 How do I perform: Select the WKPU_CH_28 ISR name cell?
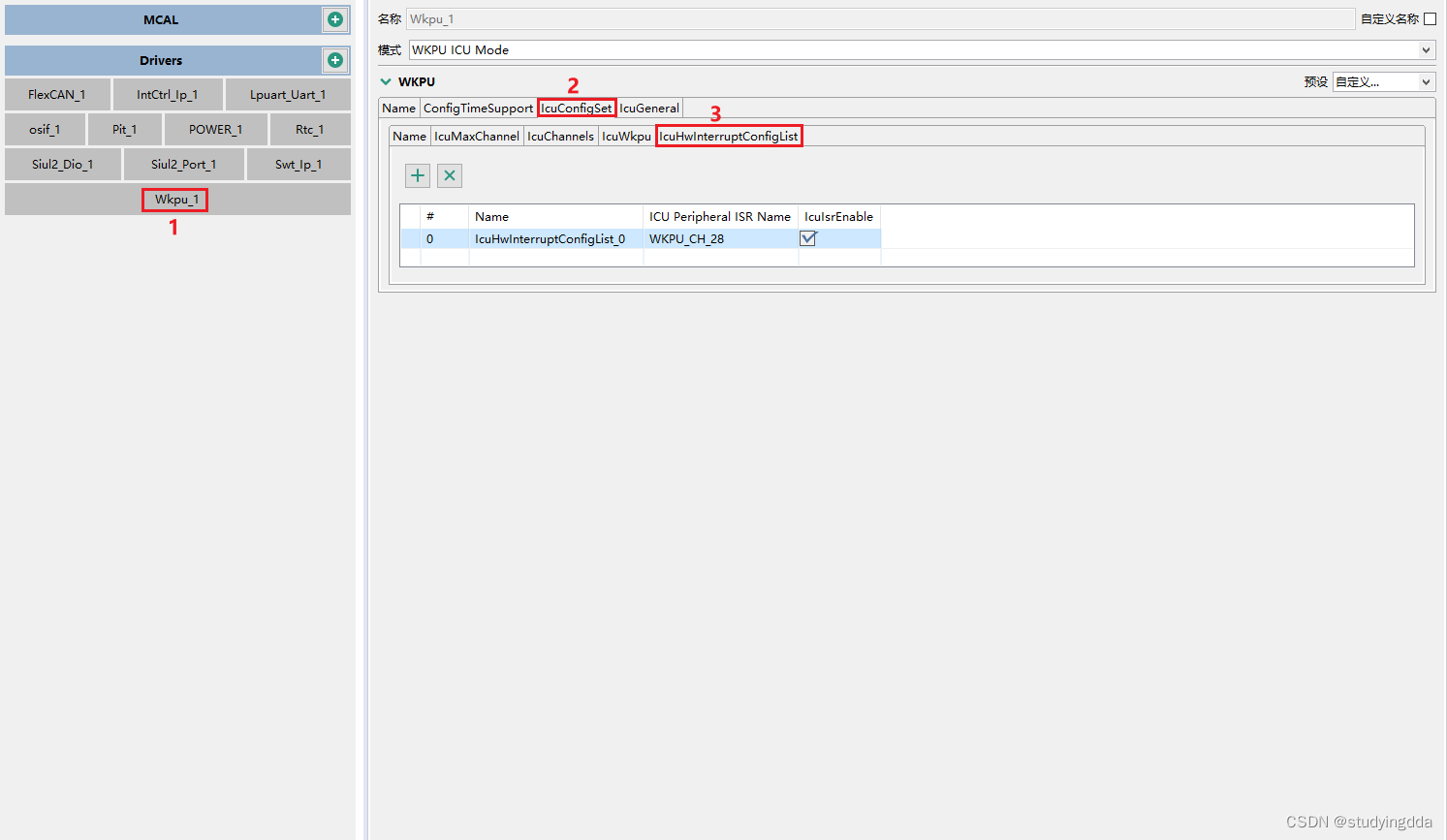(720, 238)
